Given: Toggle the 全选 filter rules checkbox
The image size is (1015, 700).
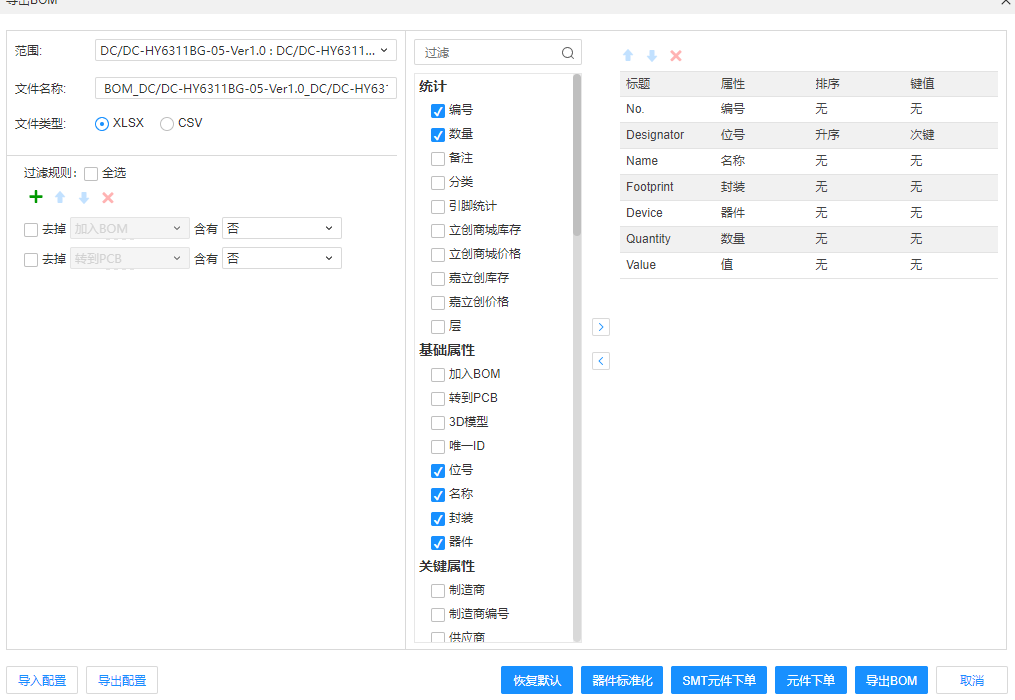Looking at the screenshot, I should point(91,173).
